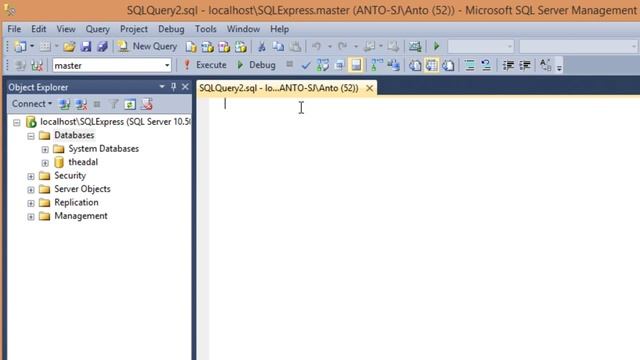
Task: Click the Increase Indent icon
Action: coord(524,65)
